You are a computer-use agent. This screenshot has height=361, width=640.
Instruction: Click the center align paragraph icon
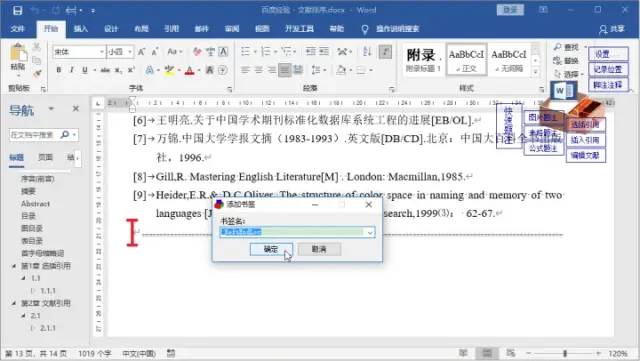pos(258,70)
